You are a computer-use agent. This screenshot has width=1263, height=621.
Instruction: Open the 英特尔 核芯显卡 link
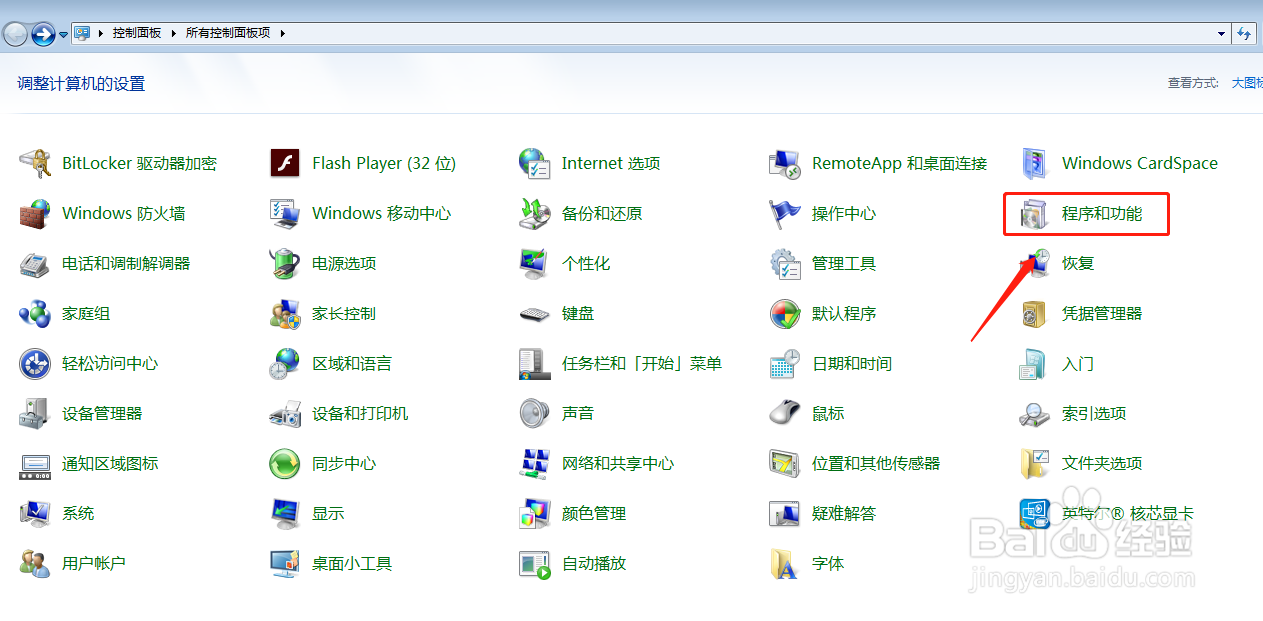pos(1128,513)
